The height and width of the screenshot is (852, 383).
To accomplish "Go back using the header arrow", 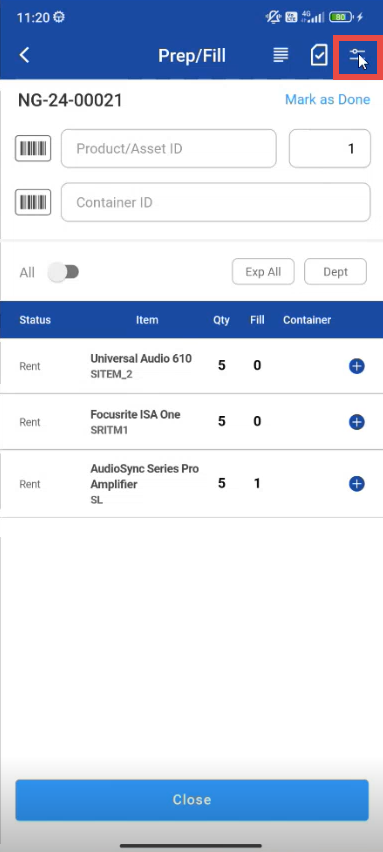I will (24, 55).
